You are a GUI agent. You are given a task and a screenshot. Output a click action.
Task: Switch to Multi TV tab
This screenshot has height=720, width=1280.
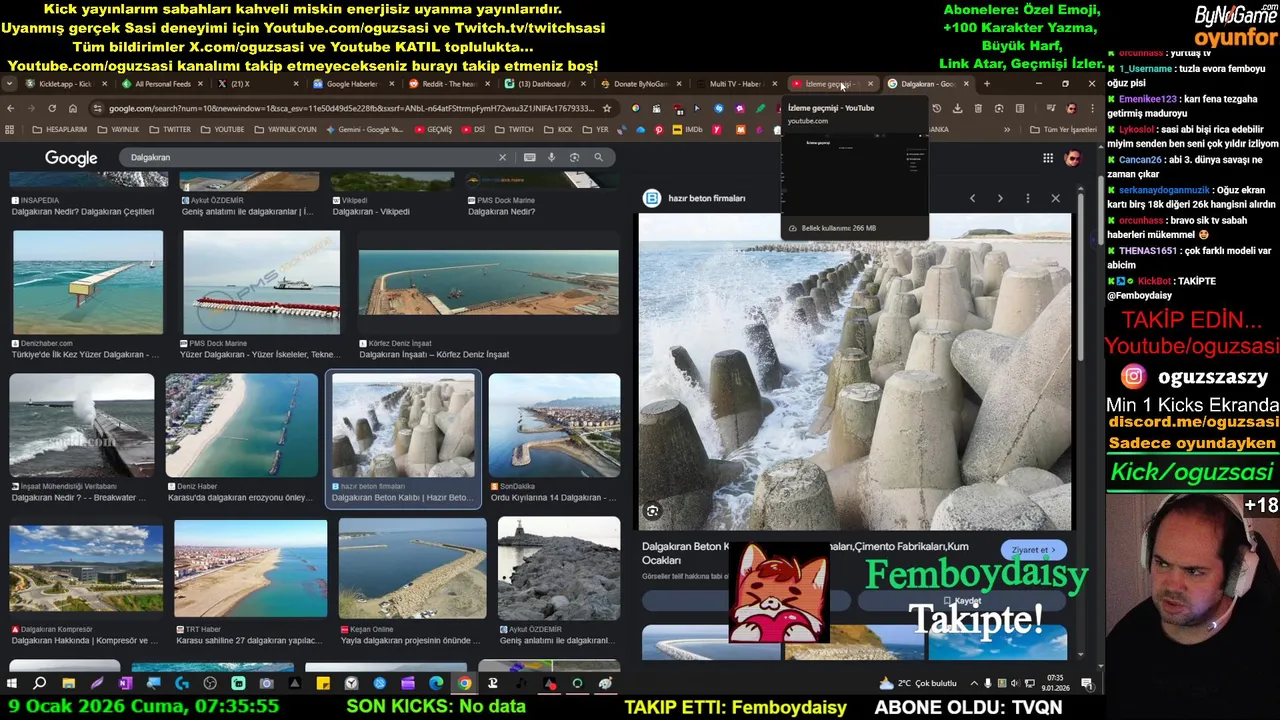(x=735, y=84)
